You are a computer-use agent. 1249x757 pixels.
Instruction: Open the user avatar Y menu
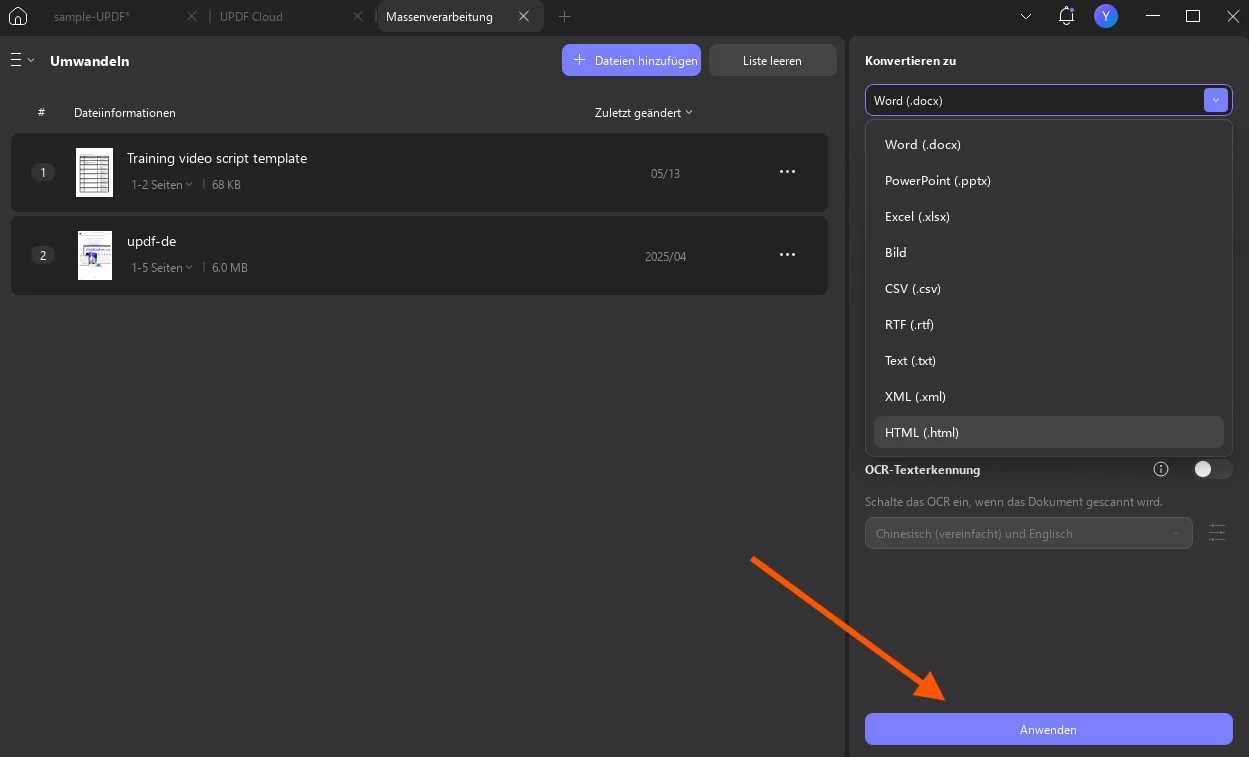click(x=1105, y=16)
